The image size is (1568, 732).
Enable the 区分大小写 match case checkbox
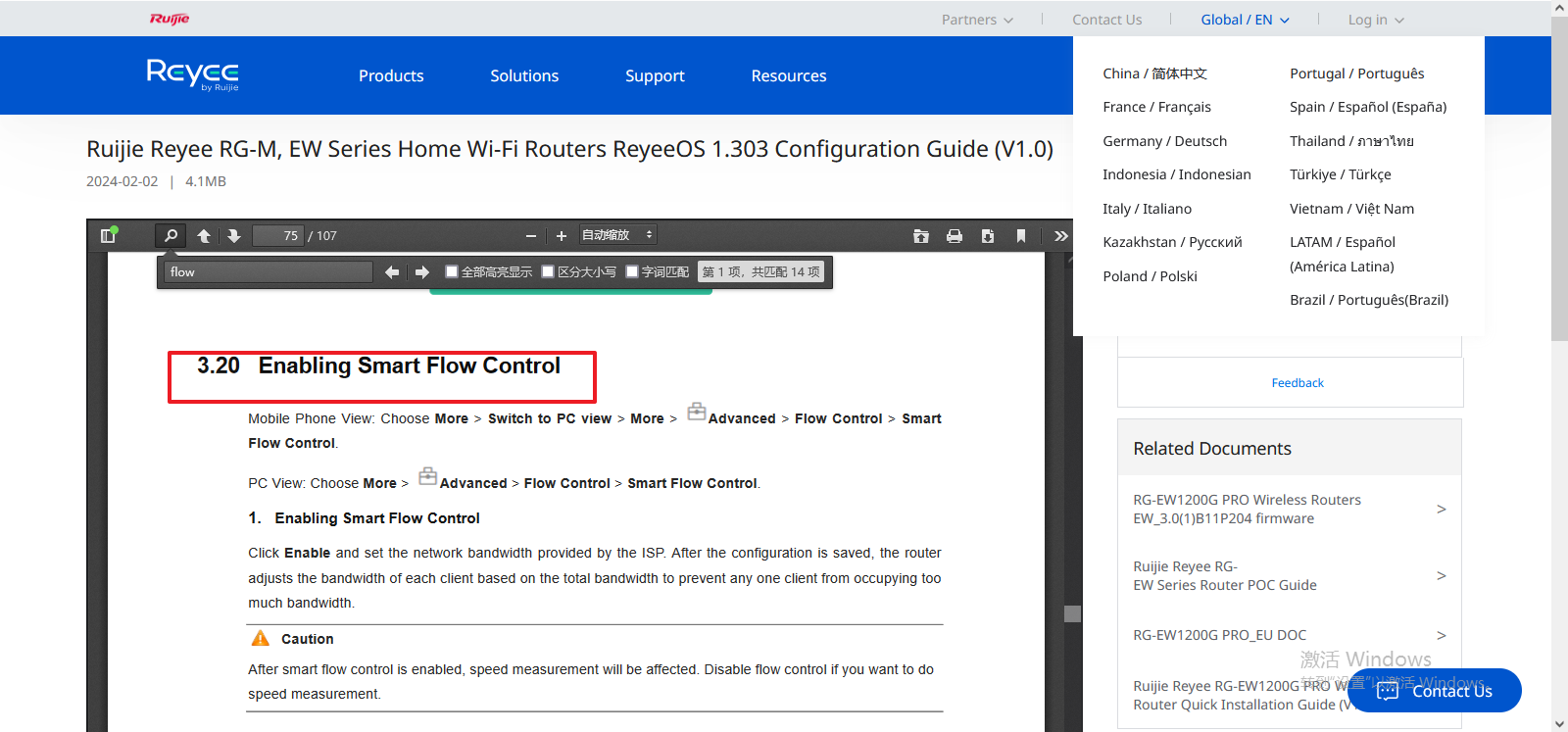[548, 271]
